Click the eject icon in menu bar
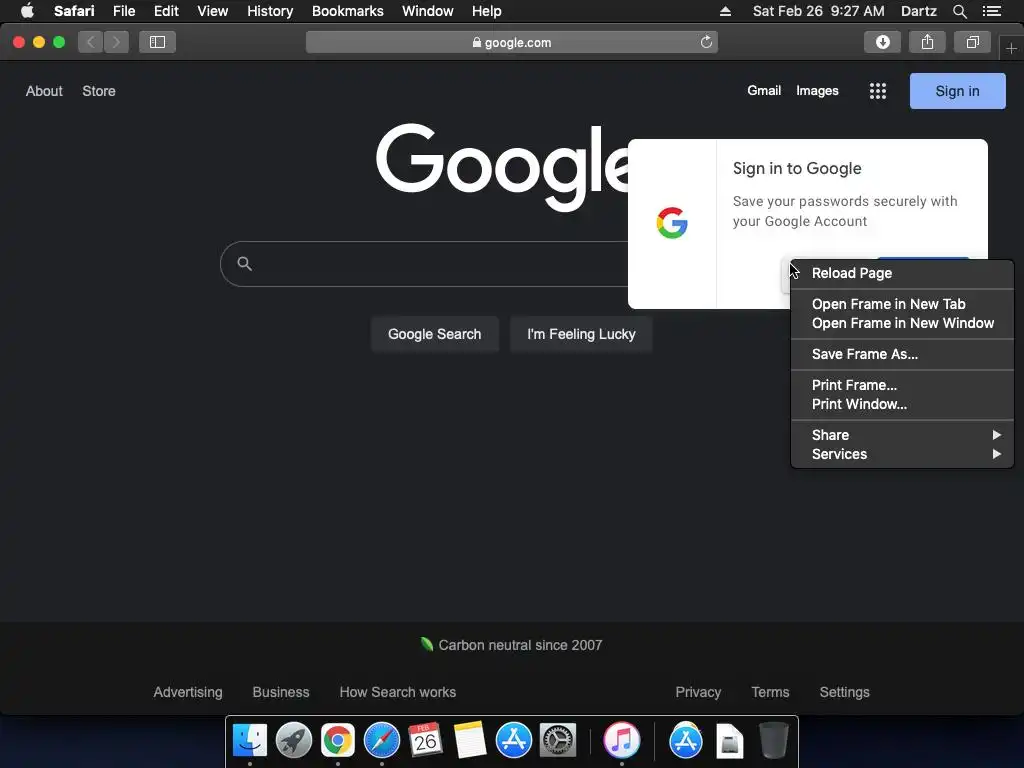Screen dimensions: 1024x768 click(725, 11)
